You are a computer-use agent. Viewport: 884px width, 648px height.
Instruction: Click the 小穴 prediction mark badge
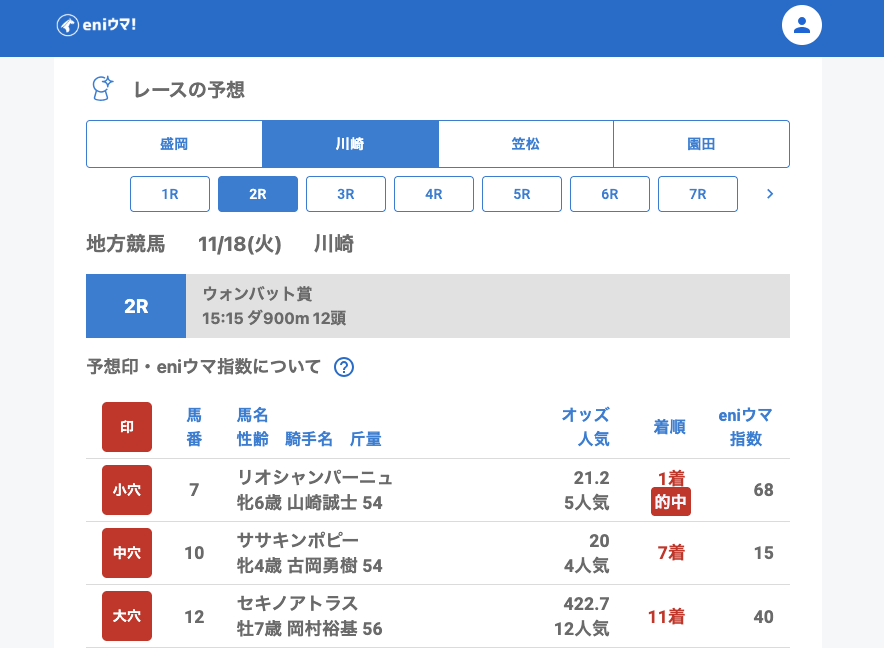(127, 490)
